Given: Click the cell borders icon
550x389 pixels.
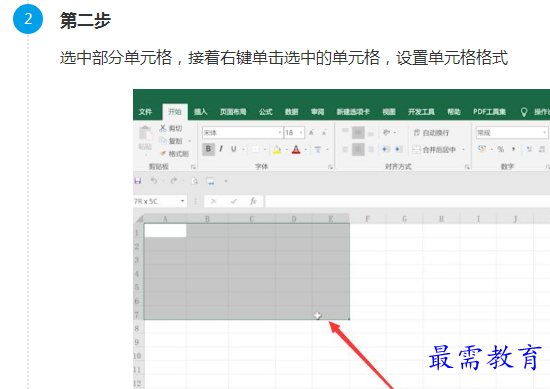Looking at the screenshot, I should (255, 149).
